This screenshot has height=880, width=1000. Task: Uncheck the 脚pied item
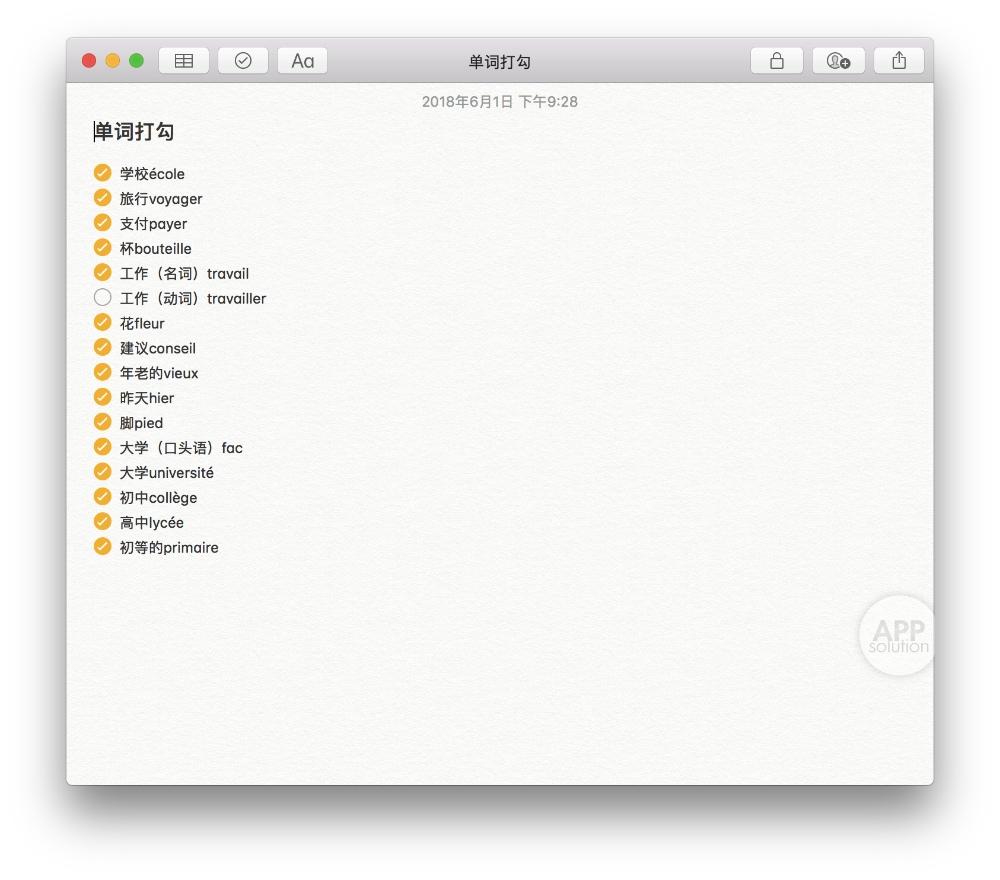(x=103, y=422)
